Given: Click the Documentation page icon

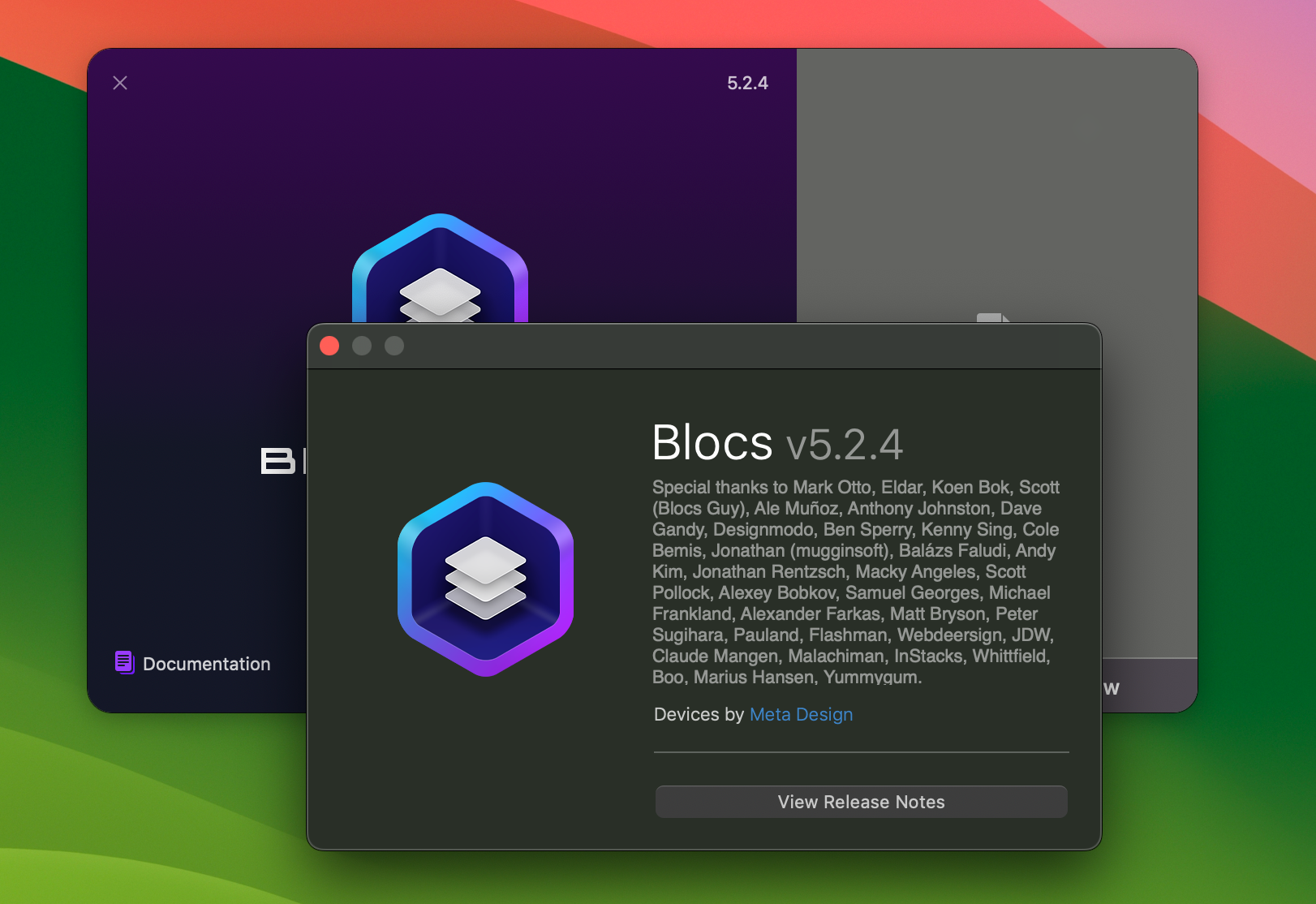Looking at the screenshot, I should point(124,662).
